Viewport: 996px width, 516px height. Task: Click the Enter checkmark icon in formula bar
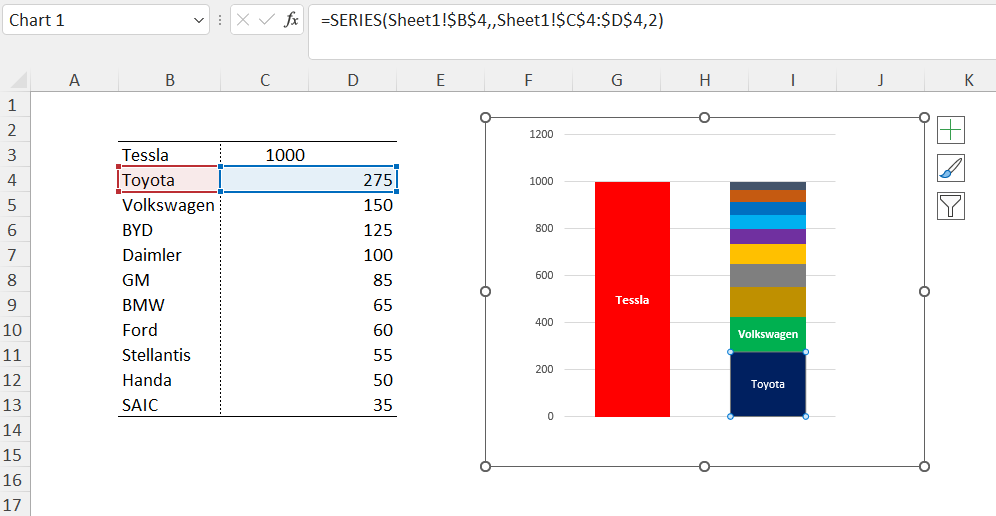click(x=267, y=20)
